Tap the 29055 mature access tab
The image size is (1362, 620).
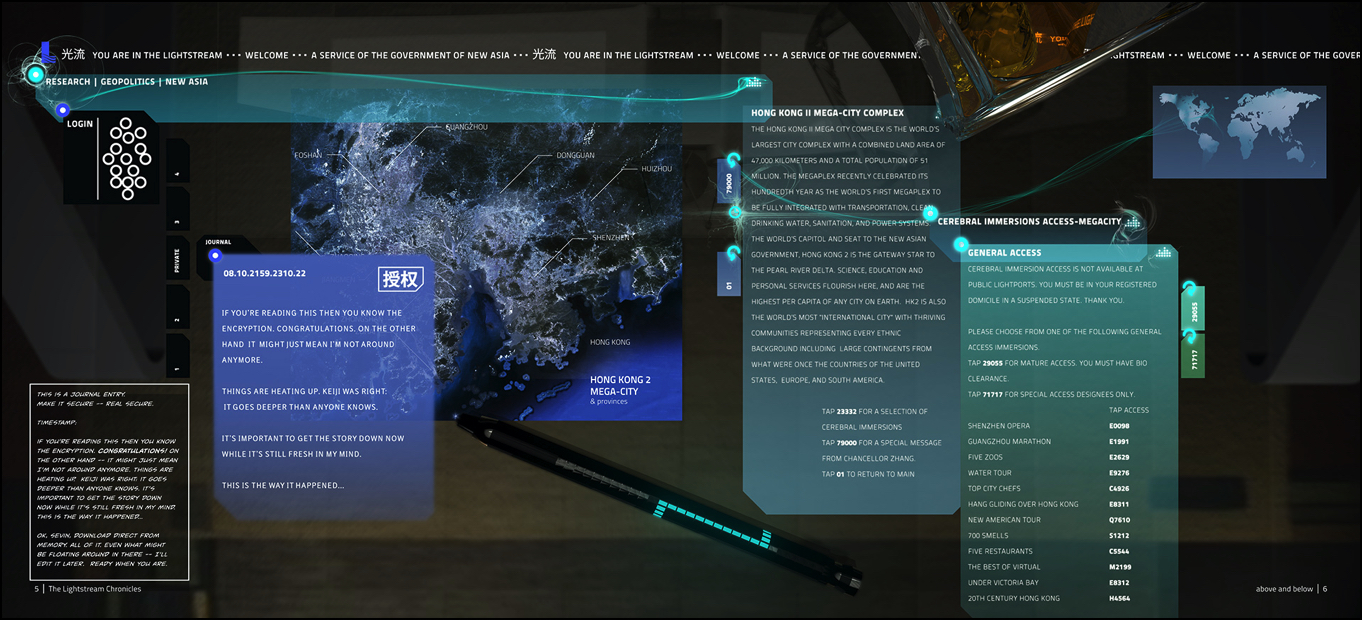click(1193, 312)
